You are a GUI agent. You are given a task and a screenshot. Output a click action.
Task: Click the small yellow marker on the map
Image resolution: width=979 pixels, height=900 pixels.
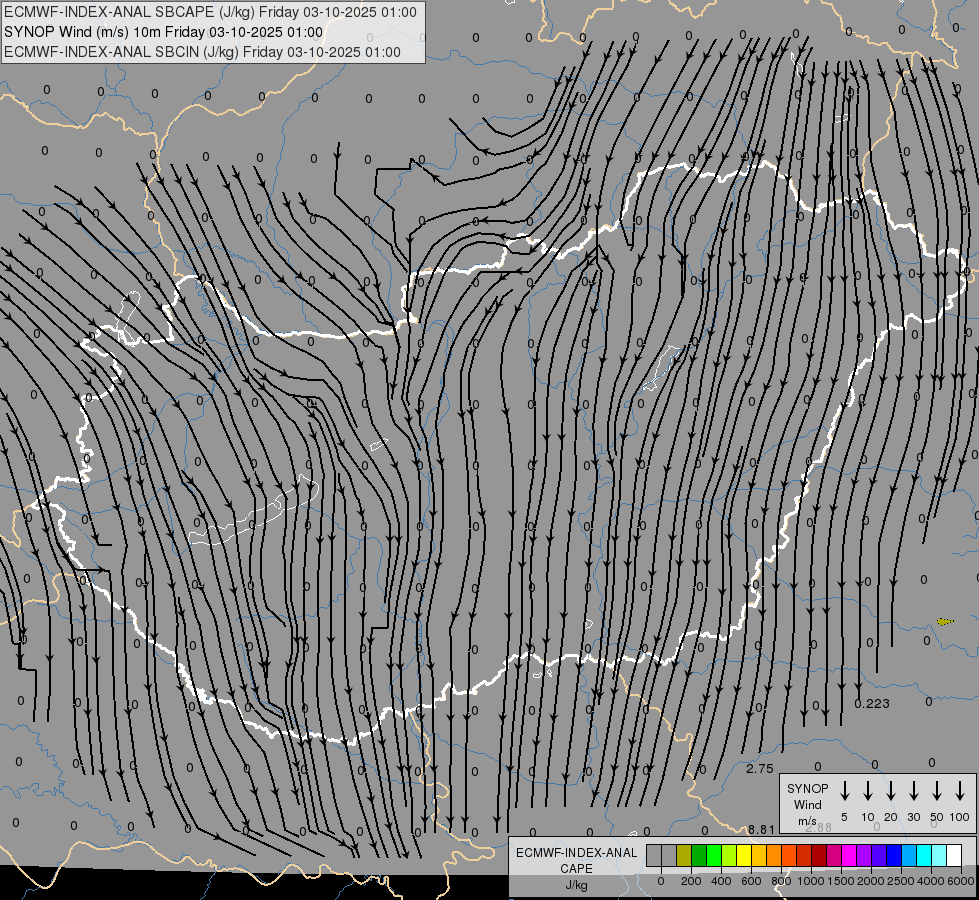pos(945,622)
